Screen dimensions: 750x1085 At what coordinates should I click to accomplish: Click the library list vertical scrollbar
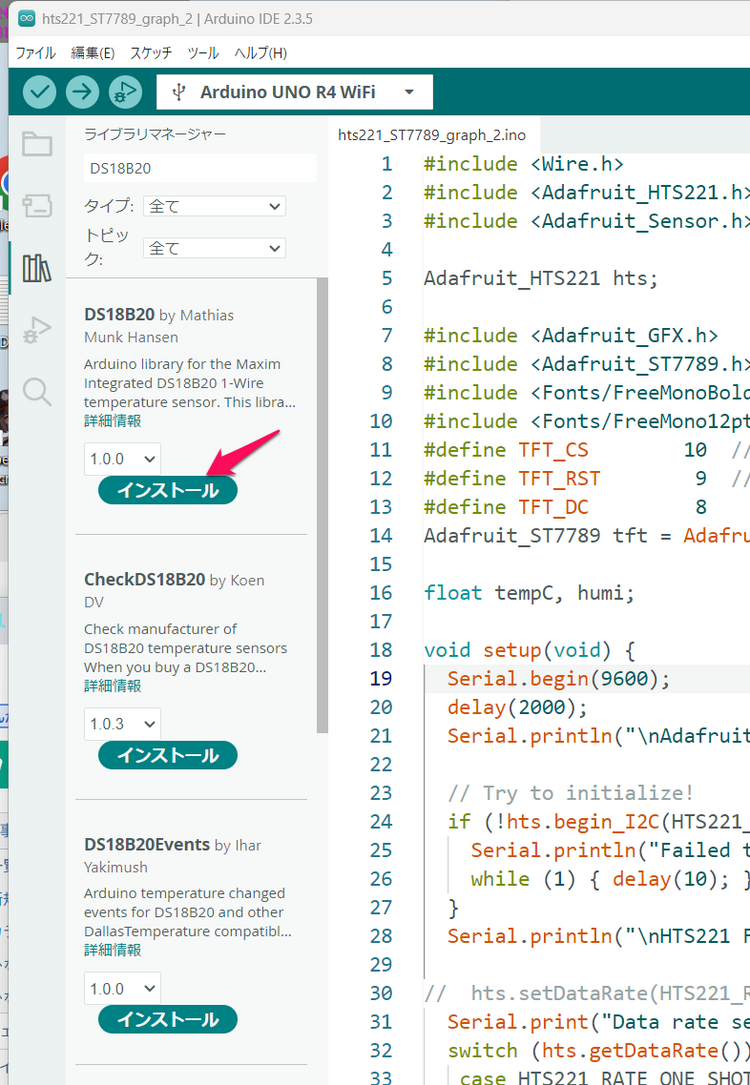pyautogui.click(x=322, y=505)
